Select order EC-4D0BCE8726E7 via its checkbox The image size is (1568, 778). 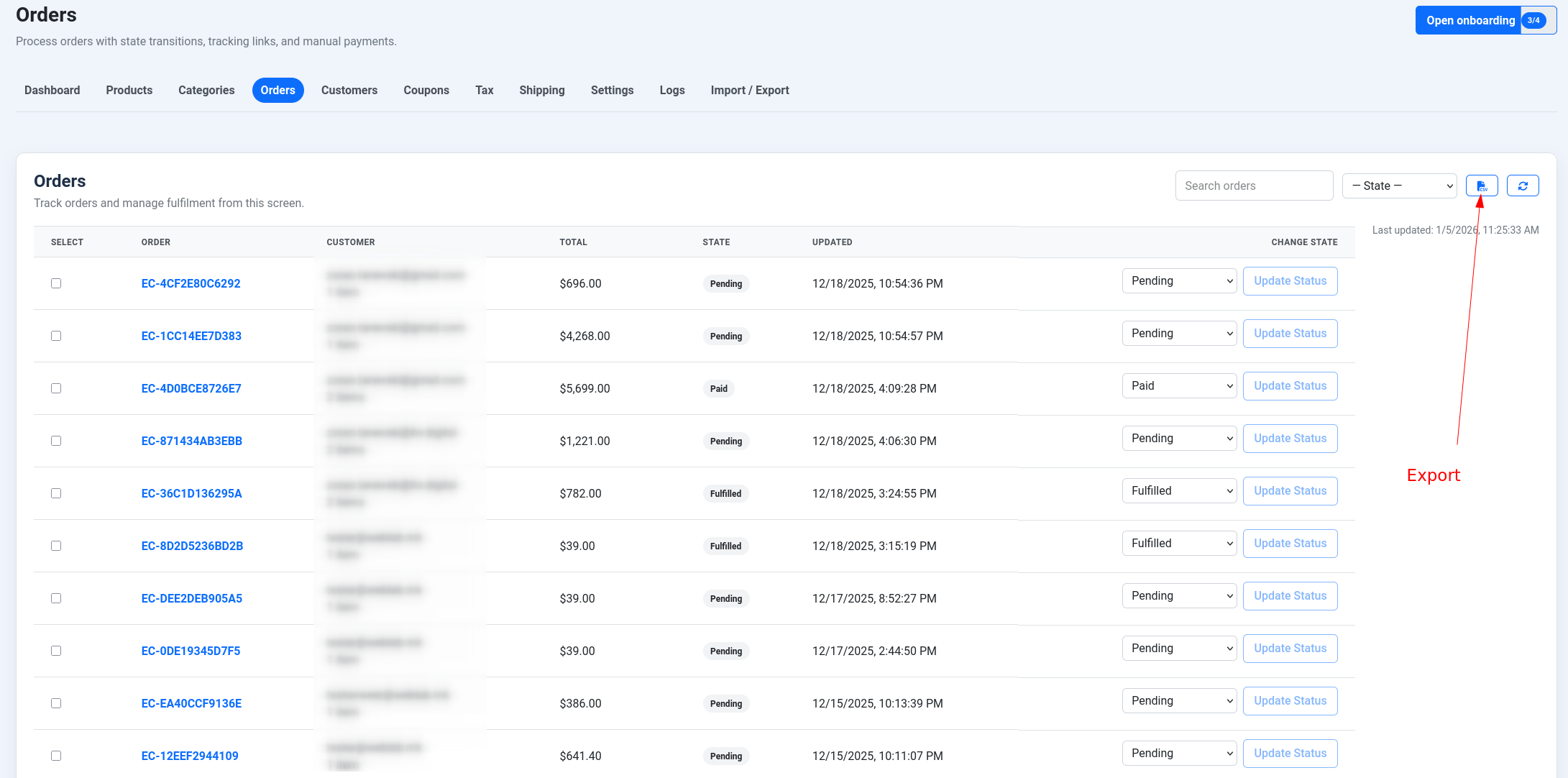click(x=56, y=388)
